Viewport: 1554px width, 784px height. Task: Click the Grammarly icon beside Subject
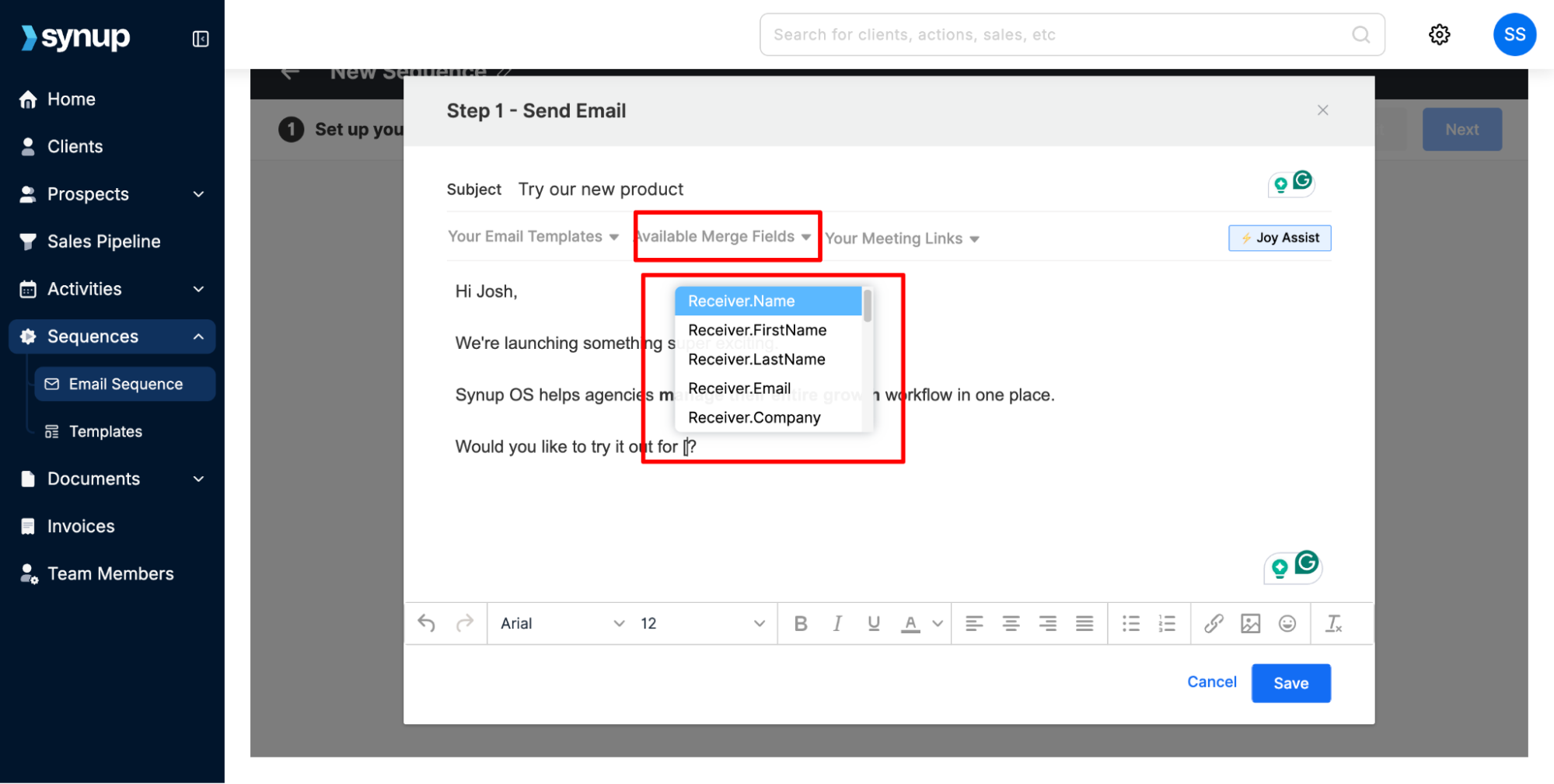tap(1302, 180)
